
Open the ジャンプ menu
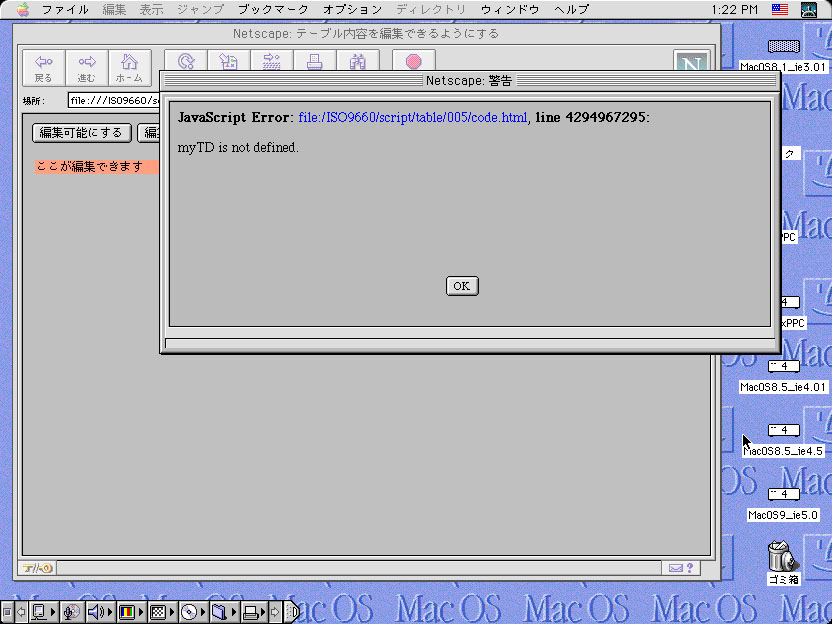[x=200, y=10]
